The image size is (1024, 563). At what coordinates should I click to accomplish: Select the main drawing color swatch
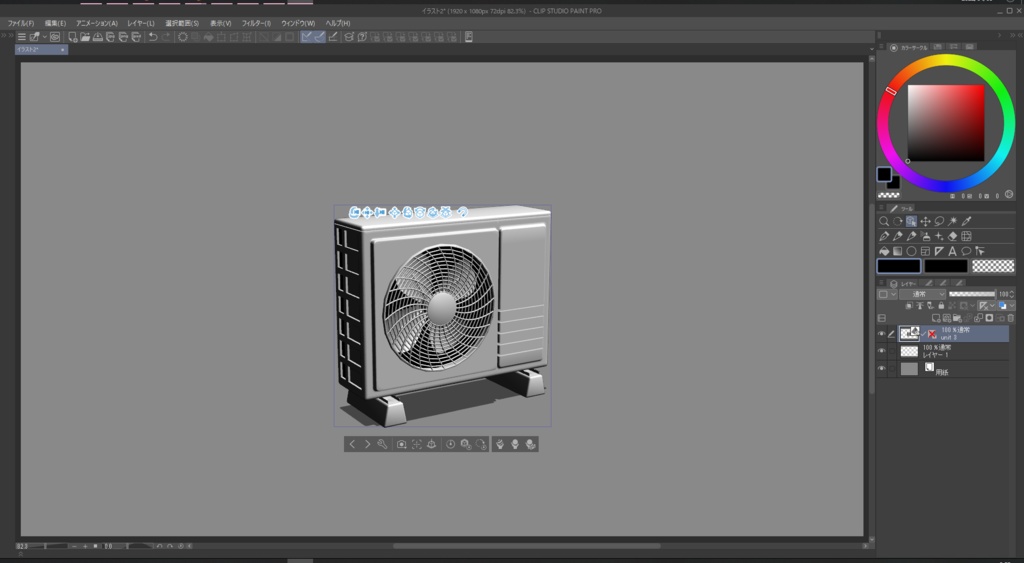coord(899,266)
